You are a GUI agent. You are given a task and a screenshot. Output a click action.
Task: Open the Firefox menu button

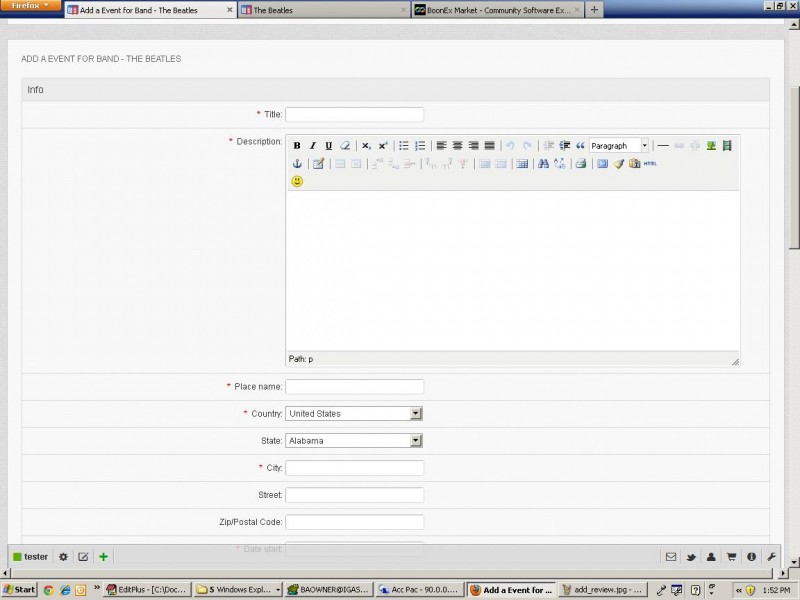coord(31,6)
